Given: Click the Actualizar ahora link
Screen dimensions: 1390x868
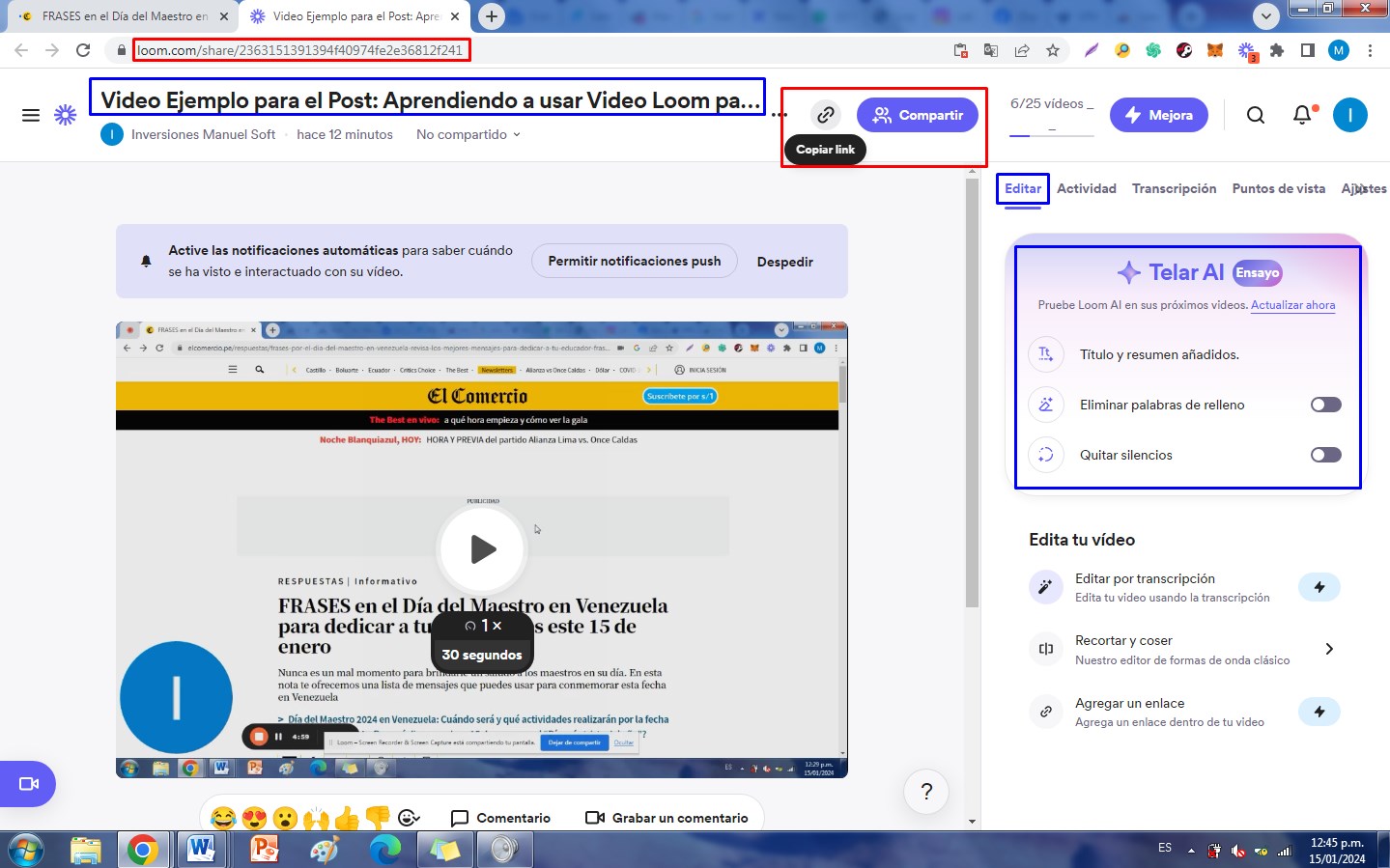Looking at the screenshot, I should 1292,305.
